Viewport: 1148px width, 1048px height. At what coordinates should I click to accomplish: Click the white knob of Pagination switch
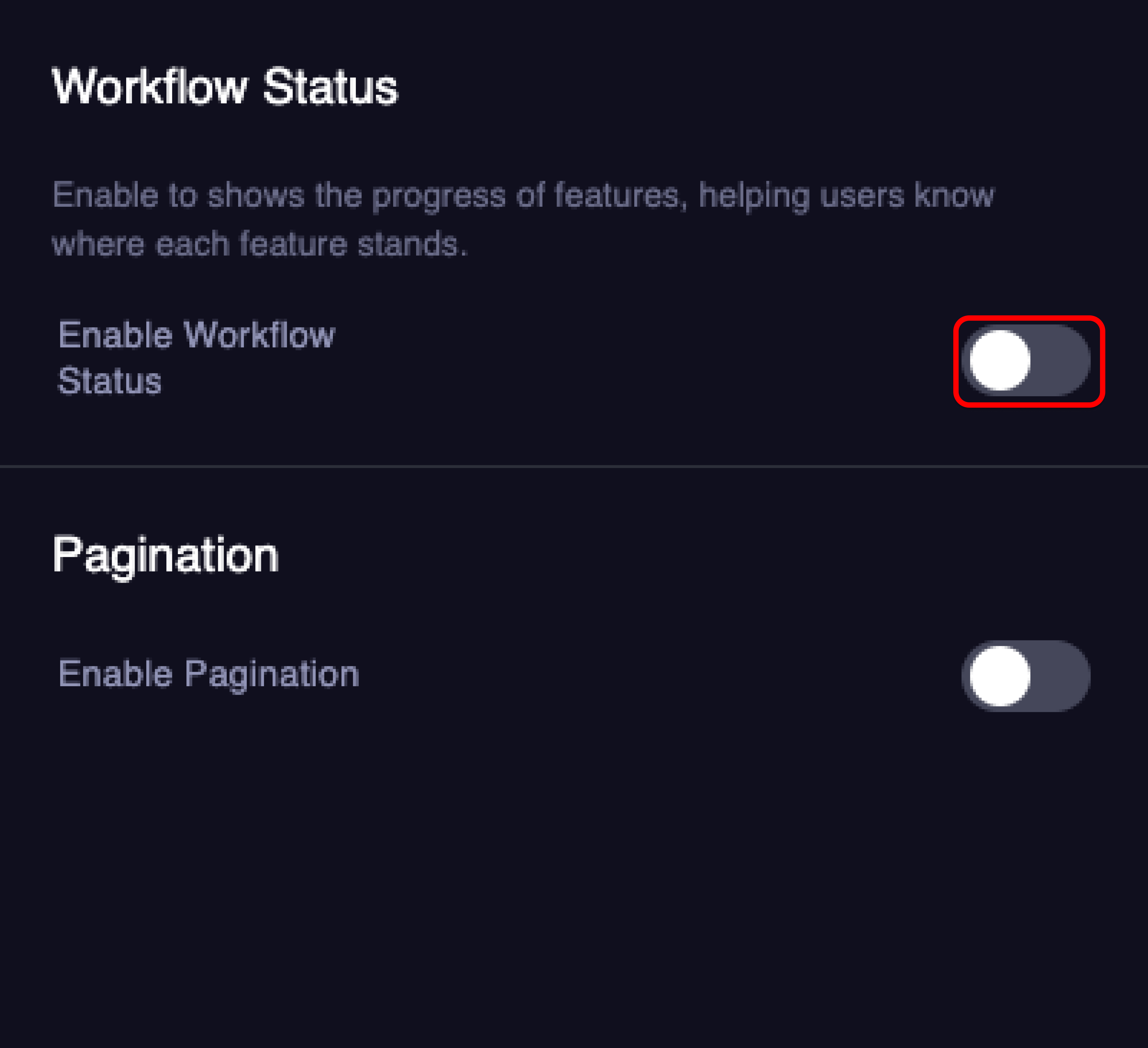click(1000, 676)
